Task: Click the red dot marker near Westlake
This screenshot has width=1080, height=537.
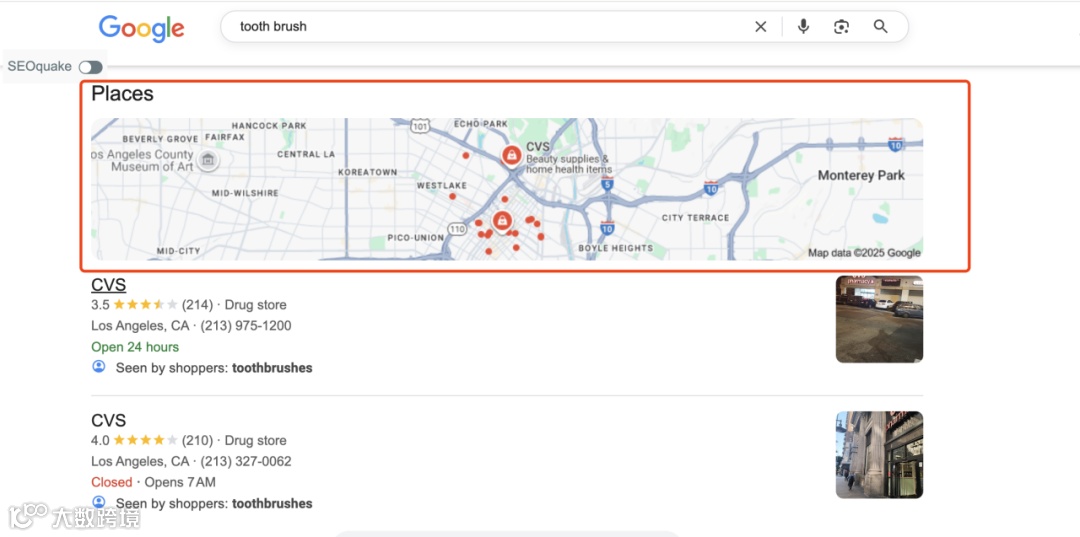Action: 453,196
